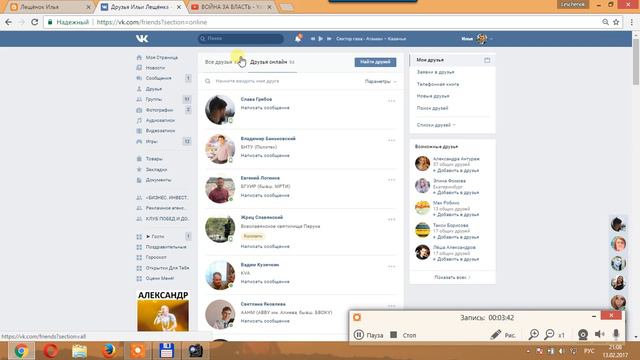Screen dimensions: 640x360
Task: Open Моя Страница in the left menu
Action: click(x=162, y=58)
